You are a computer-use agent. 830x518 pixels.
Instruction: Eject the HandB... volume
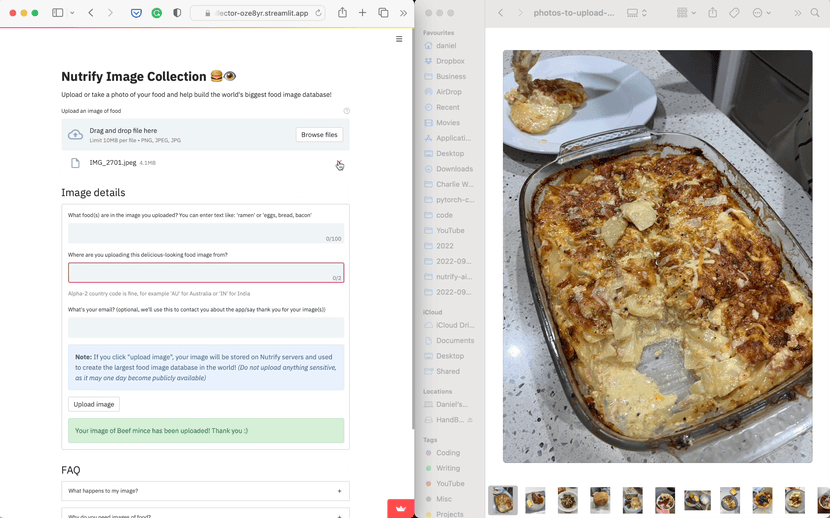470,420
